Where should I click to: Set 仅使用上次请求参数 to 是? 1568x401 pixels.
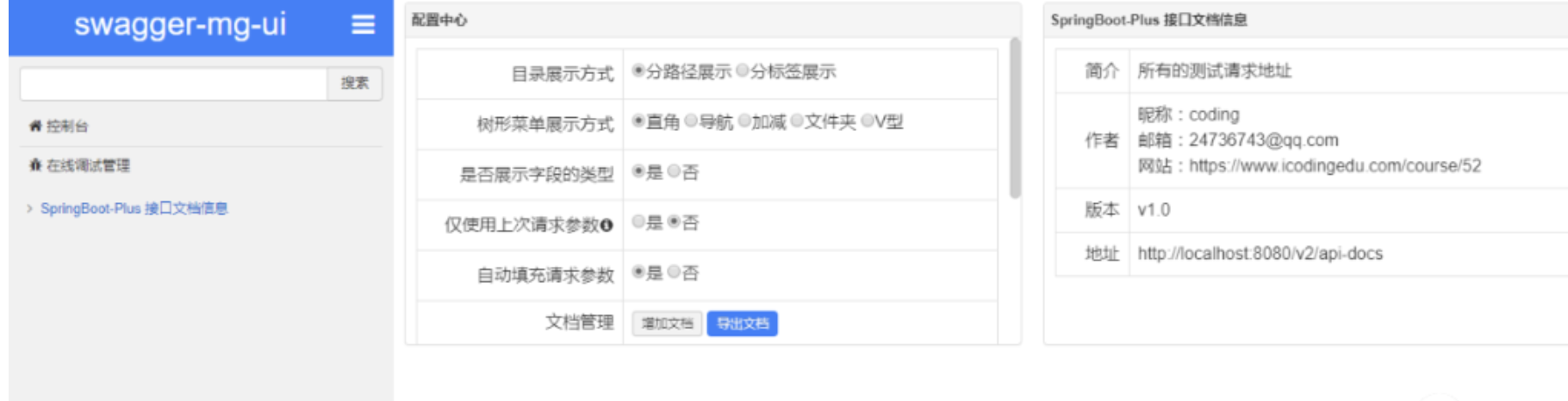pyautogui.click(x=638, y=222)
